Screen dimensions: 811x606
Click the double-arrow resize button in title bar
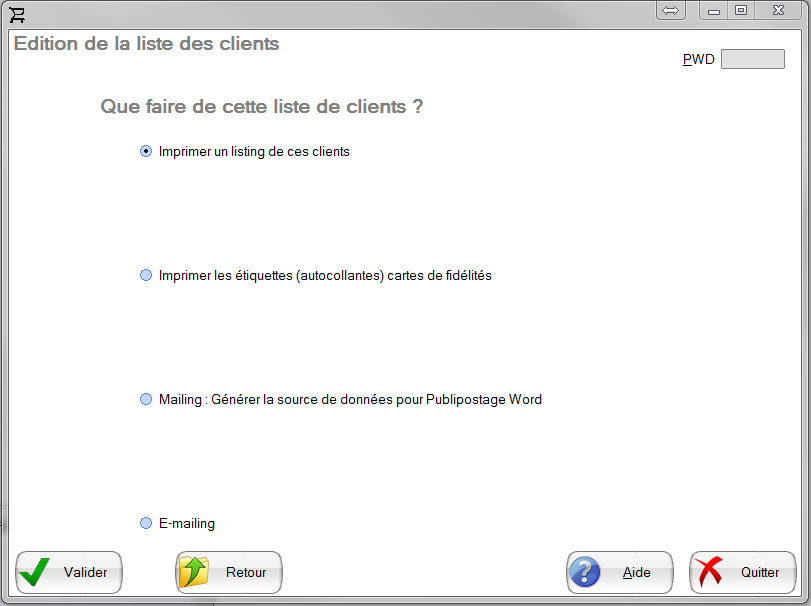click(671, 10)
